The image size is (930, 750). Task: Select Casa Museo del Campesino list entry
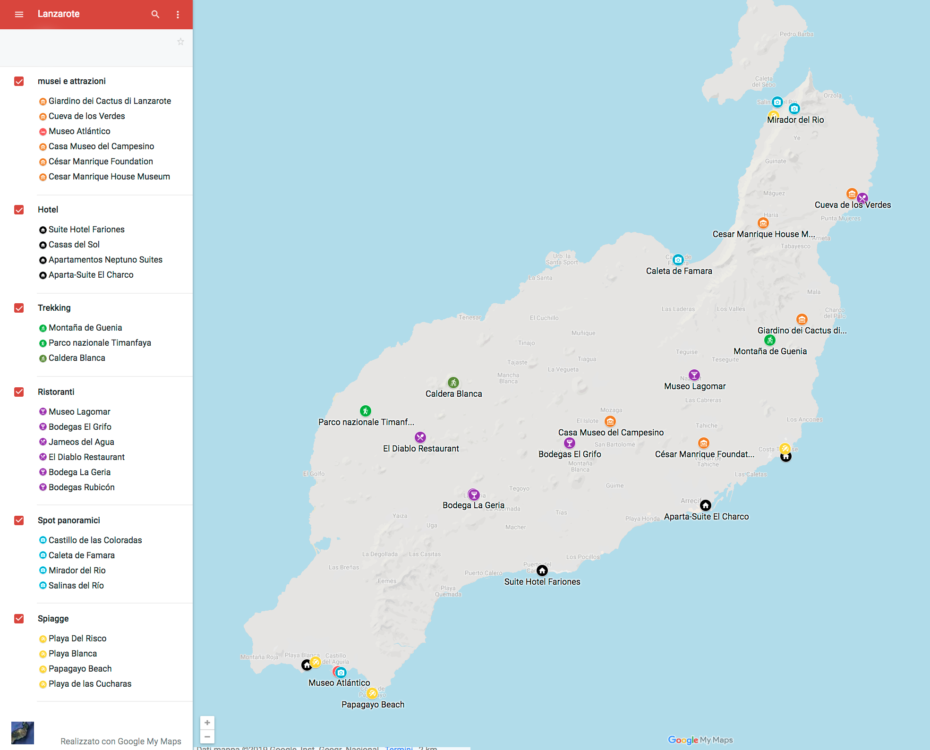(101, 146)
